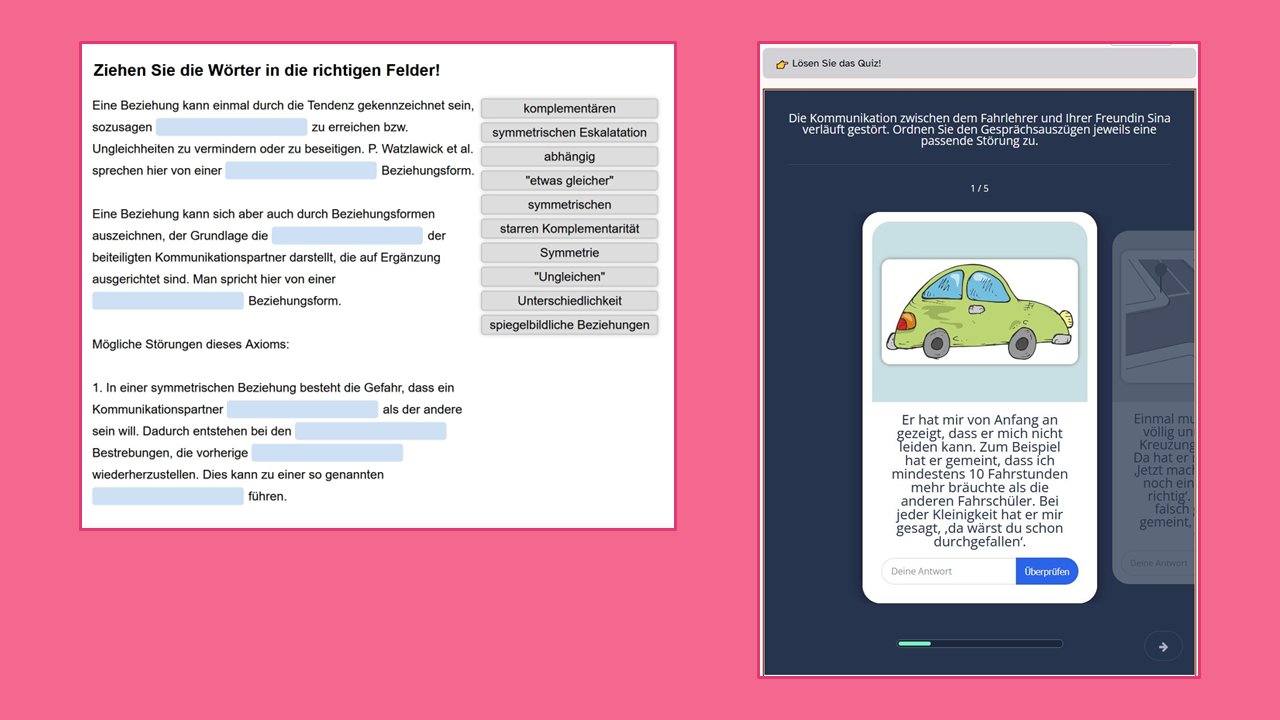Select the Unterschiedlichkeit word tile
This screenshot has height=720, width=1280.
tap(569, 300)
